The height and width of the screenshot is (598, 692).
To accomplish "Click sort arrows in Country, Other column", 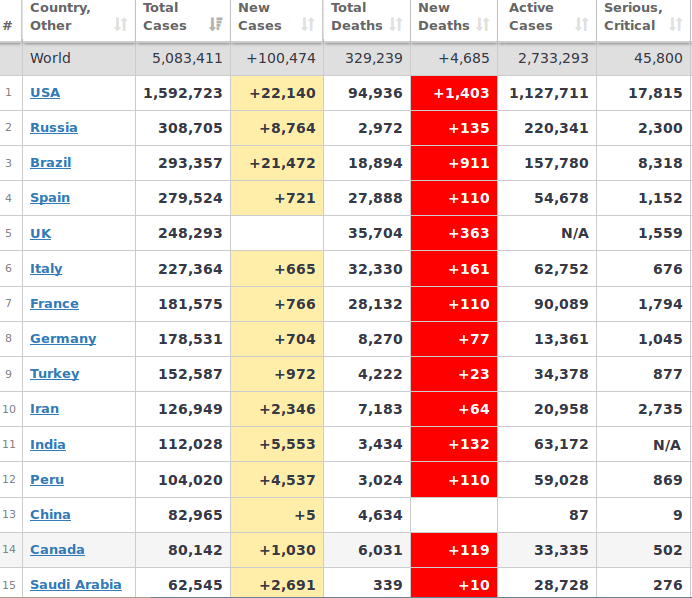I will [121, 25].
